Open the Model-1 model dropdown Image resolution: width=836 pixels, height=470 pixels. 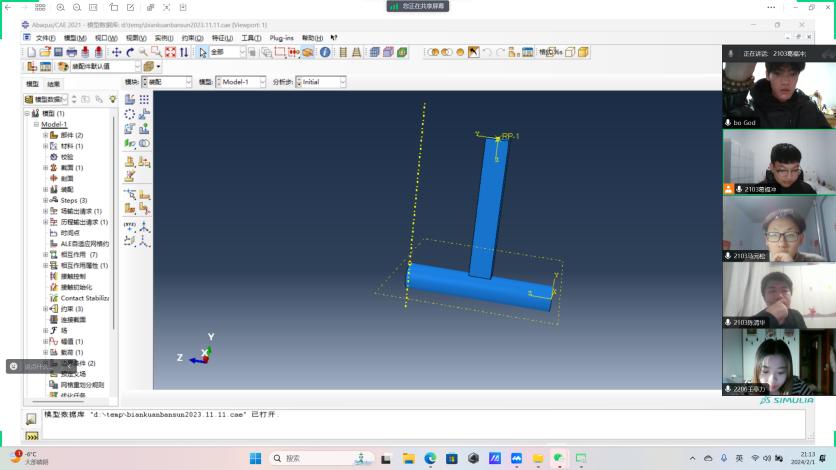(242, 82)
